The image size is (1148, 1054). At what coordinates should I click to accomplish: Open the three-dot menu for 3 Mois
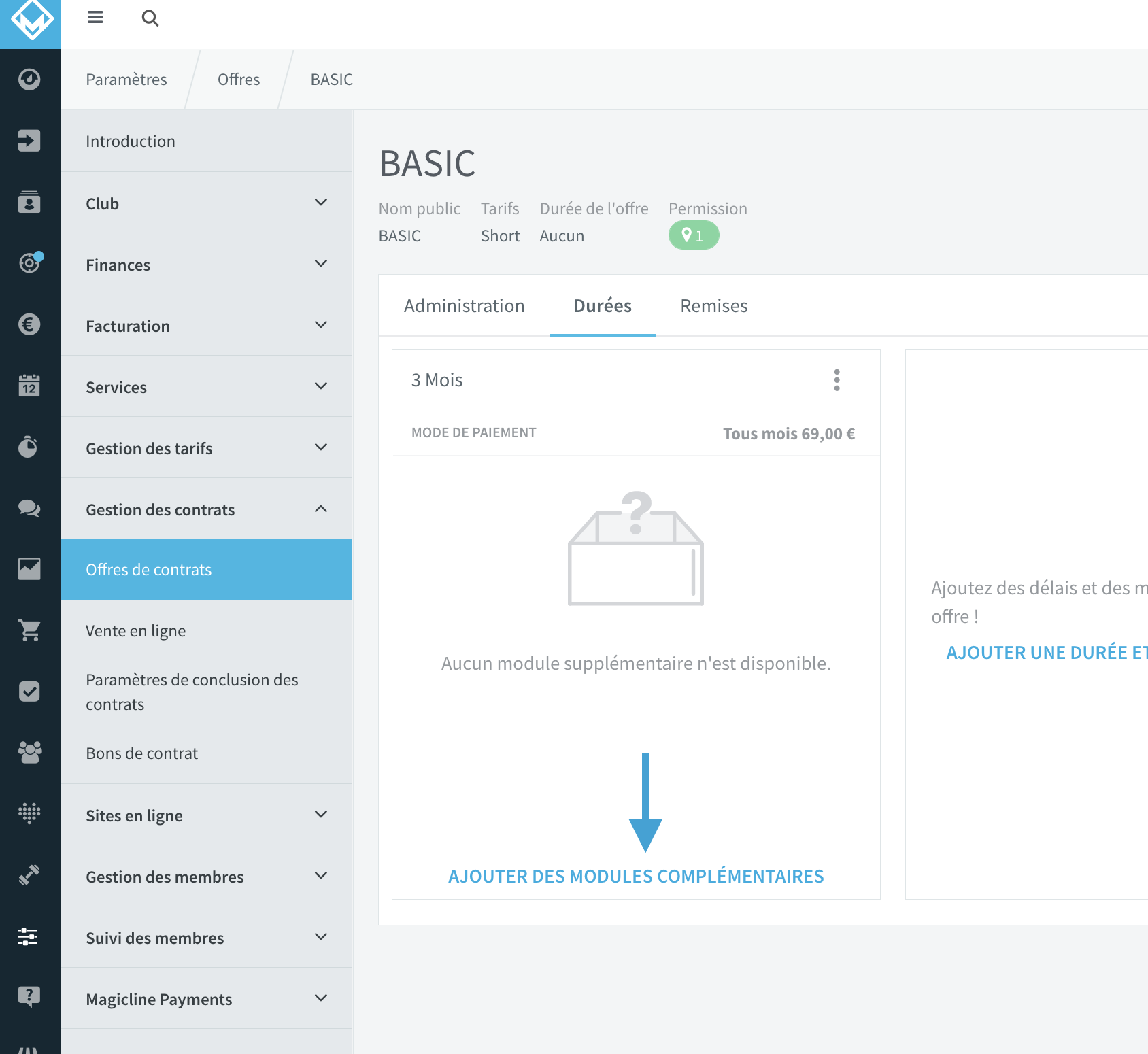[837, 380]
